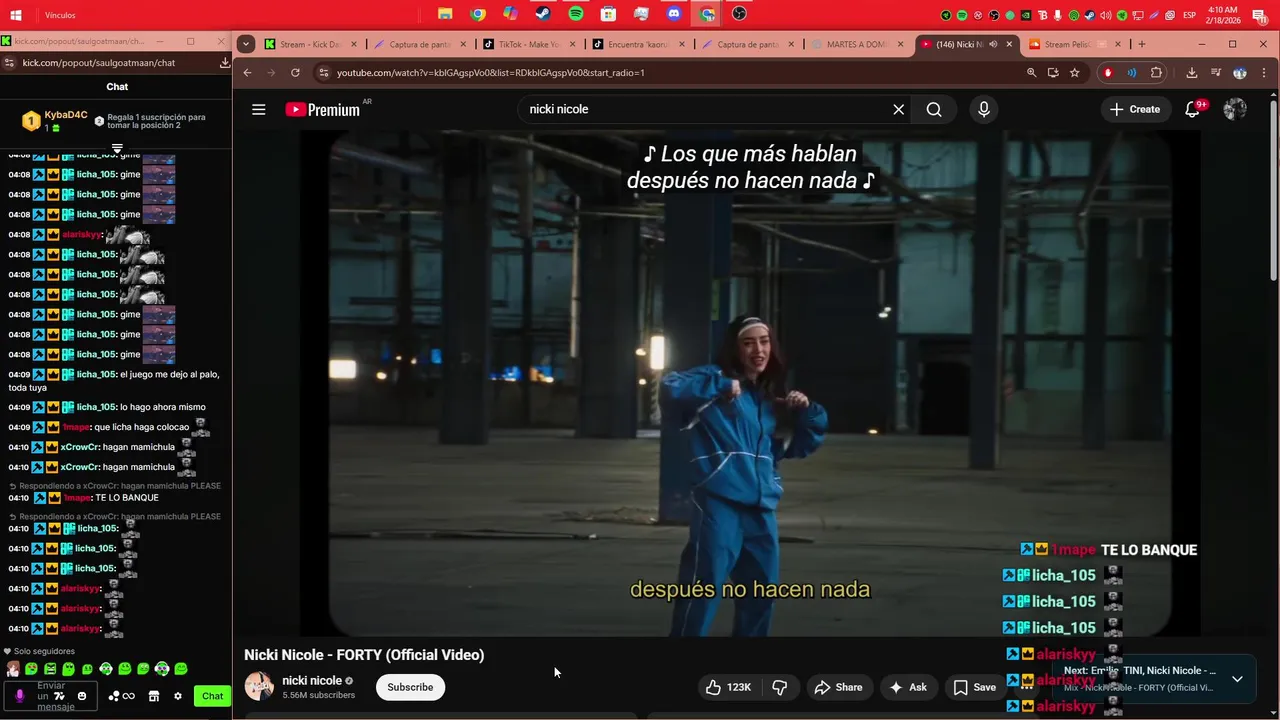Open the Create menu on YouTube

pos(1135,110)
